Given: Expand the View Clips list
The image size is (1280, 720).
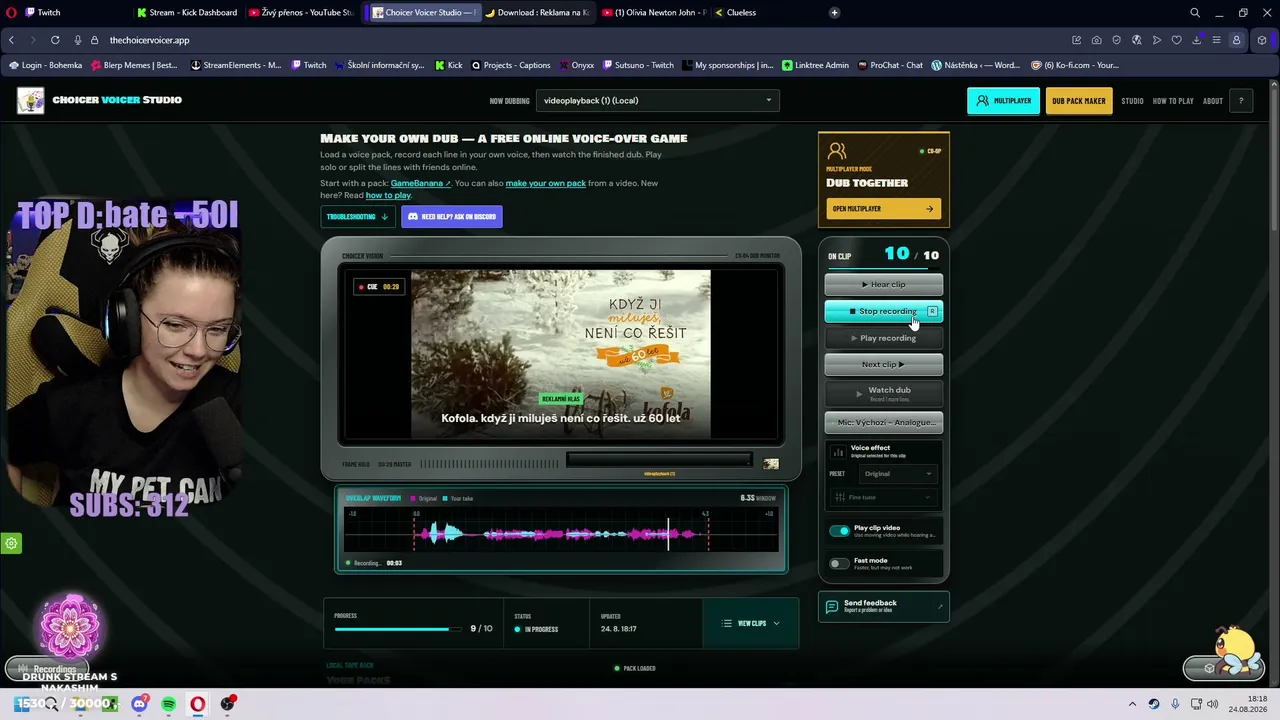Looking at the screenshot, I should point(751,623).
